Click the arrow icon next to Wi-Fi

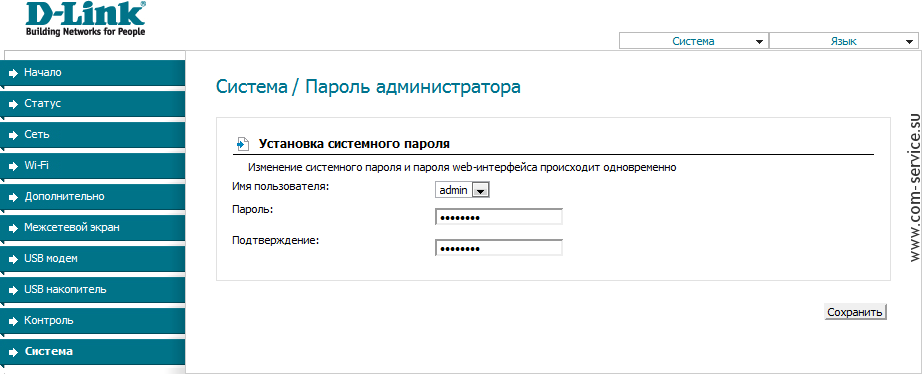point(14,166)
